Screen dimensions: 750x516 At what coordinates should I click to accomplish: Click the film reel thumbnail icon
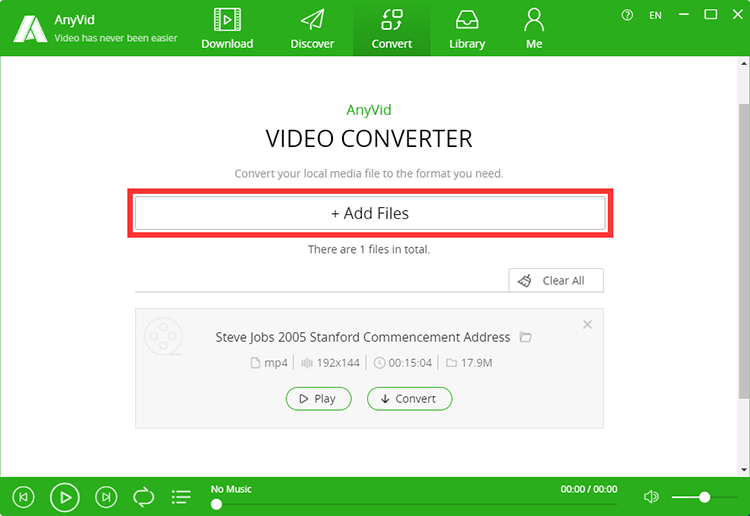163,337
